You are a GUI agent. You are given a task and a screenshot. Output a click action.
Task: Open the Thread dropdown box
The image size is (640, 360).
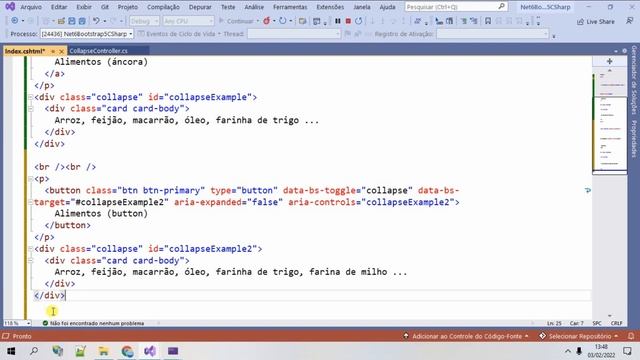(293, 34)
